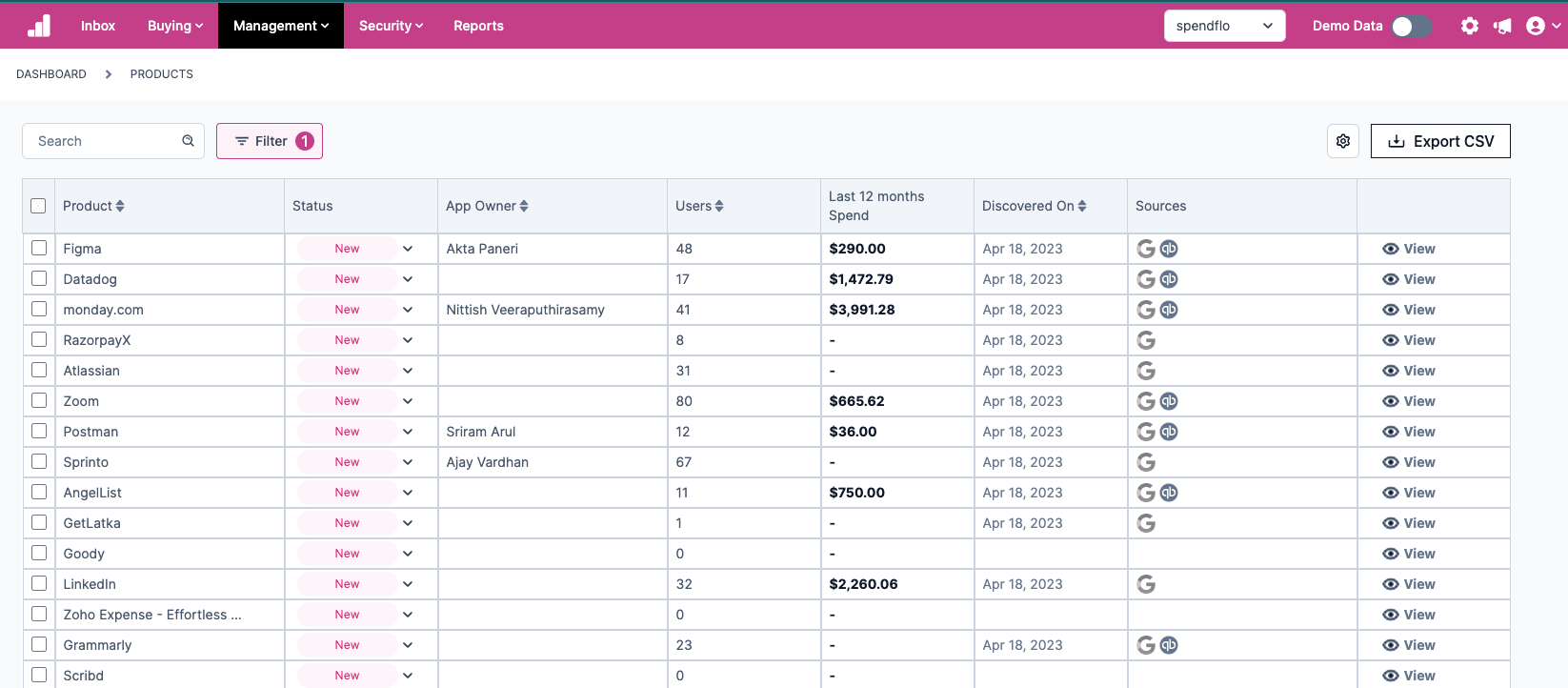Image resolution: width=1568 pixels, height=688 pixels.
Task: View the Zoom product details
Action: click(x=1409, y=401)
